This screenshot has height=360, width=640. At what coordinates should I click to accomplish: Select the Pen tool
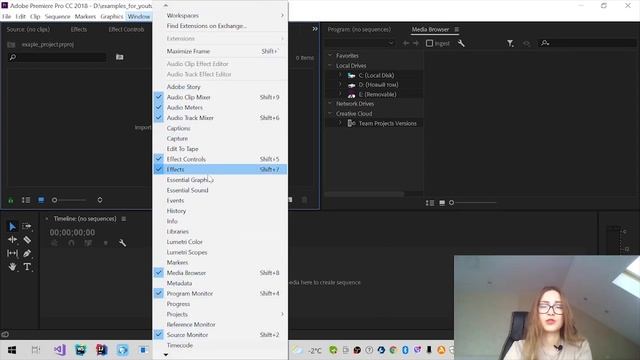27,253
